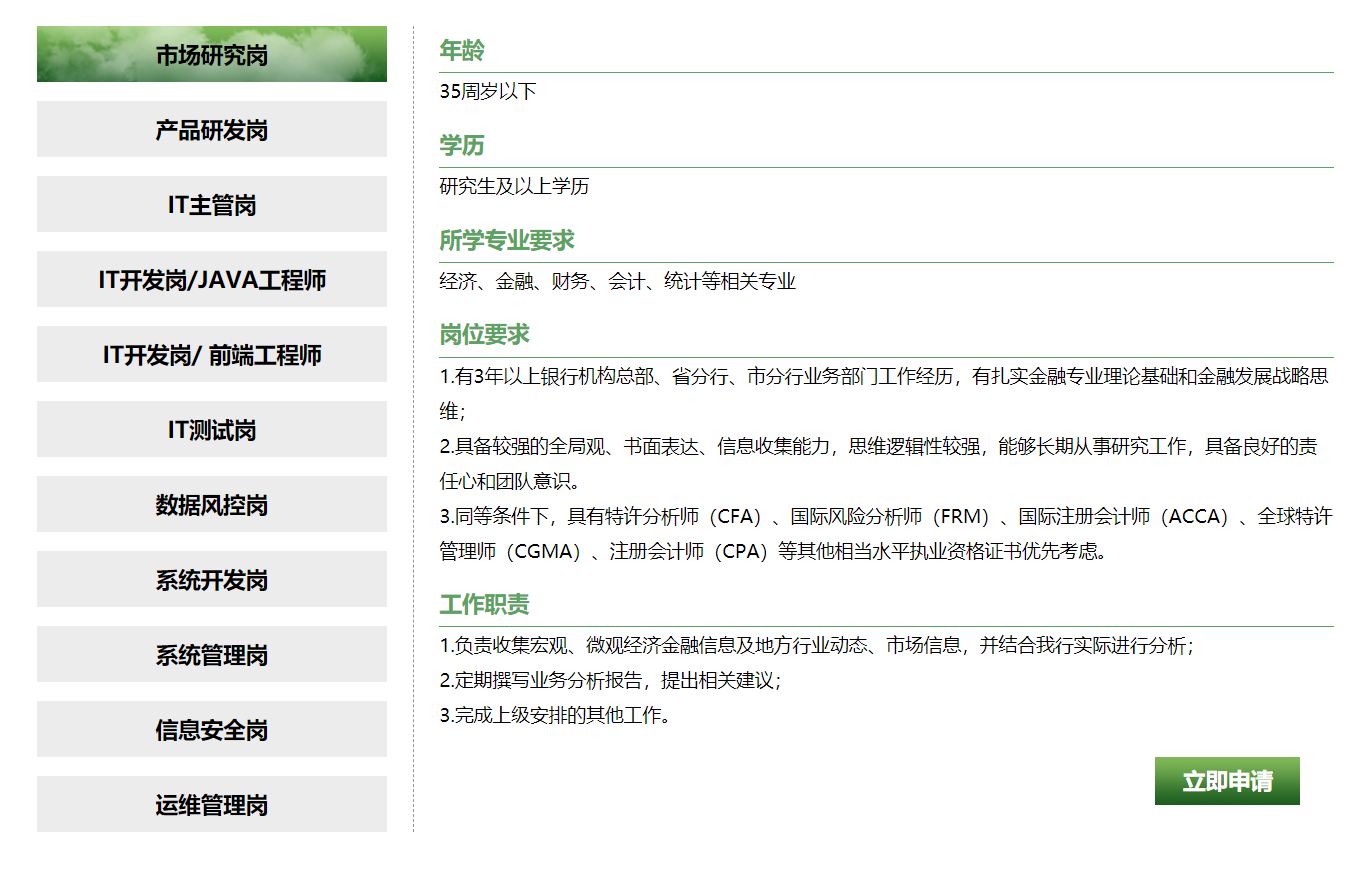Switch to the IT主管岗 tab
Image resolution: width=1370 pixels, height=884 pixels.
point(211,205)
